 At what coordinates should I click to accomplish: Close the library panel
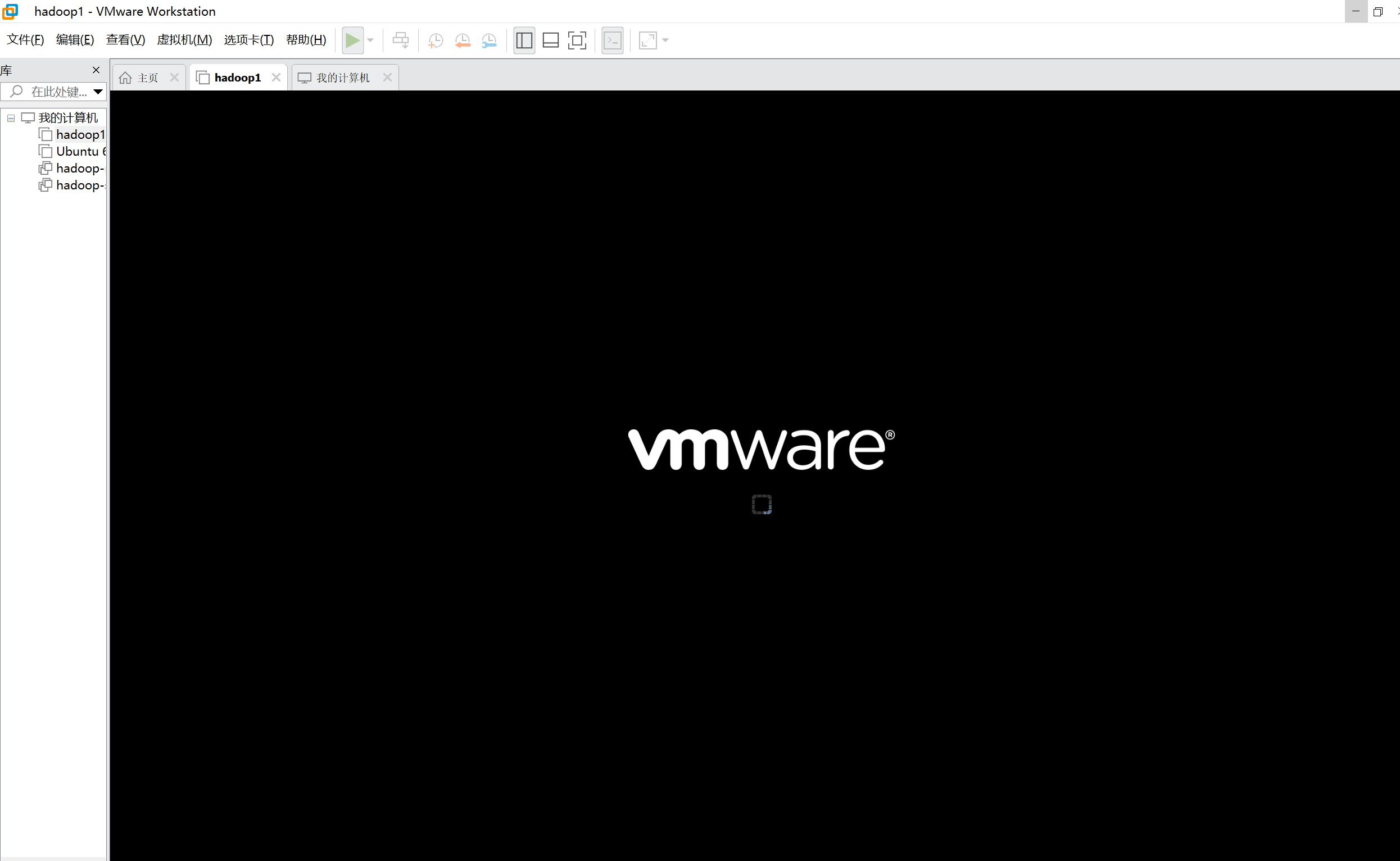pyautogui.click(x=96, y=70)
